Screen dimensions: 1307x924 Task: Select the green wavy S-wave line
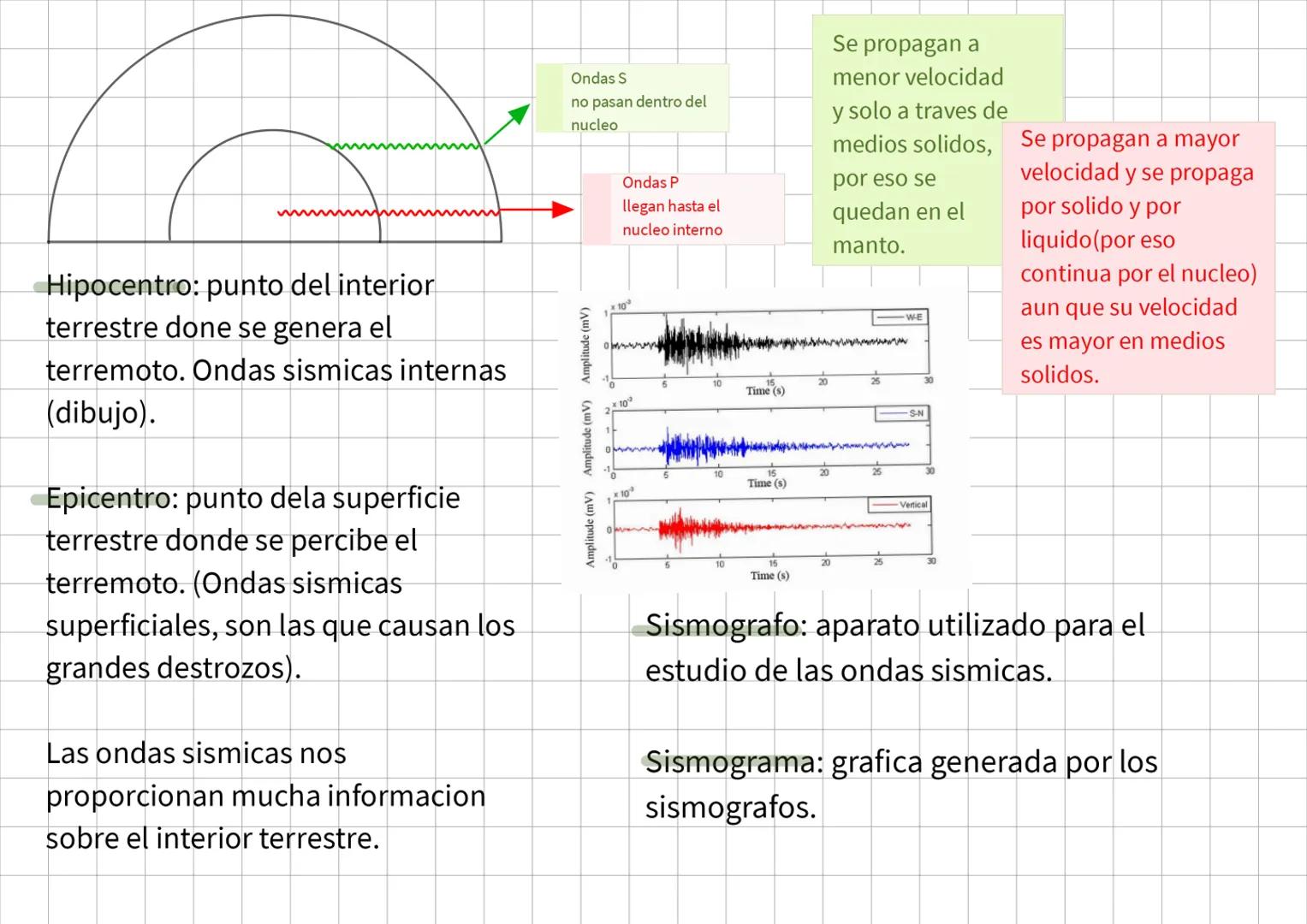[x=402, y=146]
